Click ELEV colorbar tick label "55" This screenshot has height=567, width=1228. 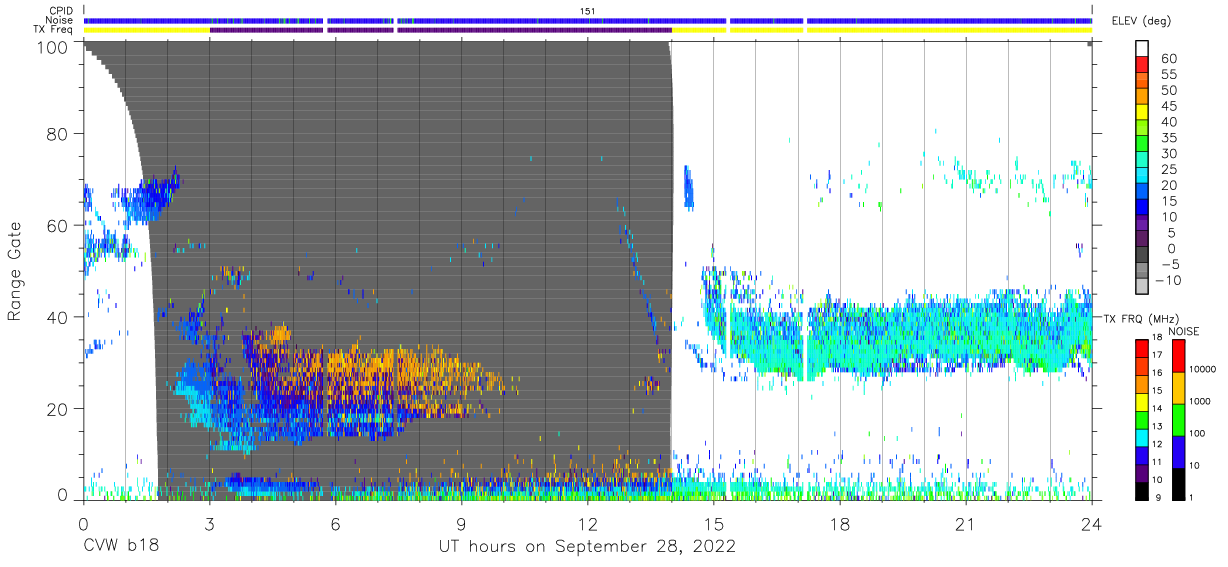click(1168, 75)
